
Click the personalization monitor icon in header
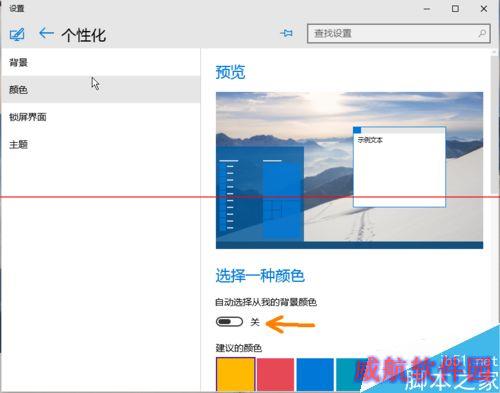tap(17, 34)
